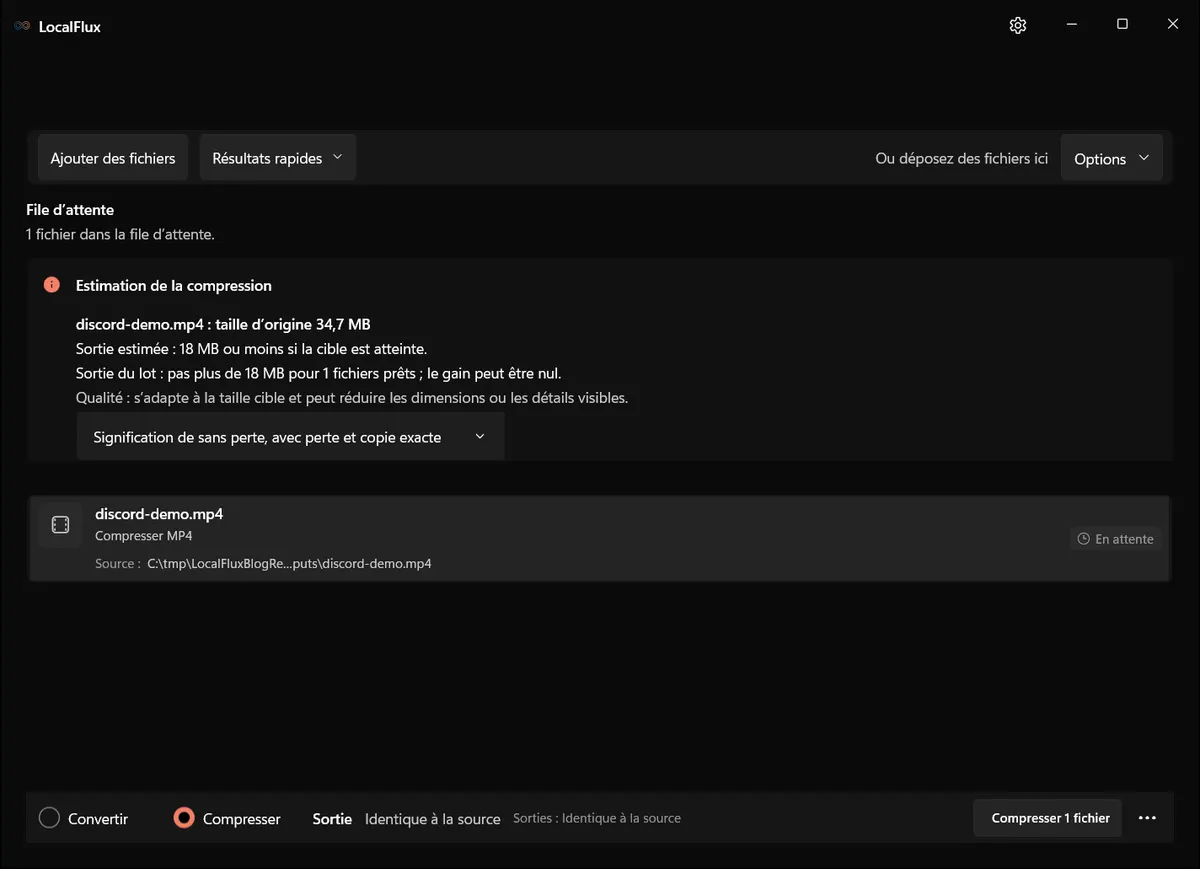
Task: Click the Identique à la source output setting
Action: click(432, 819)
